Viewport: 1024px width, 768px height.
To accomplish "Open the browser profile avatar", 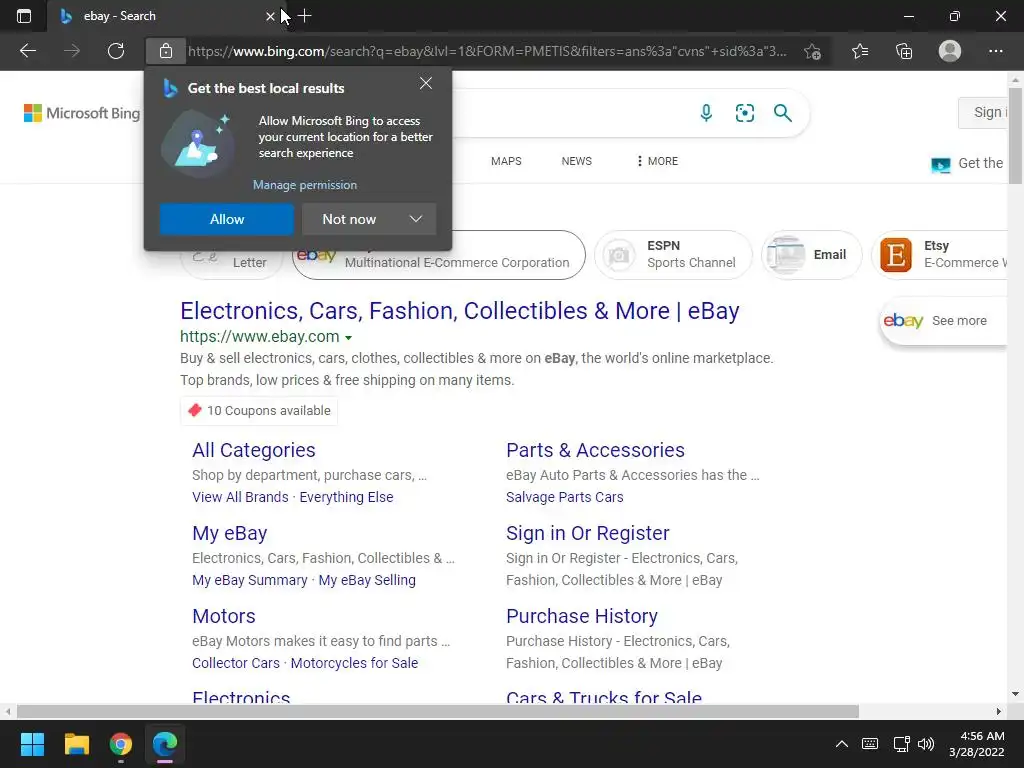I will click(950, 51).
